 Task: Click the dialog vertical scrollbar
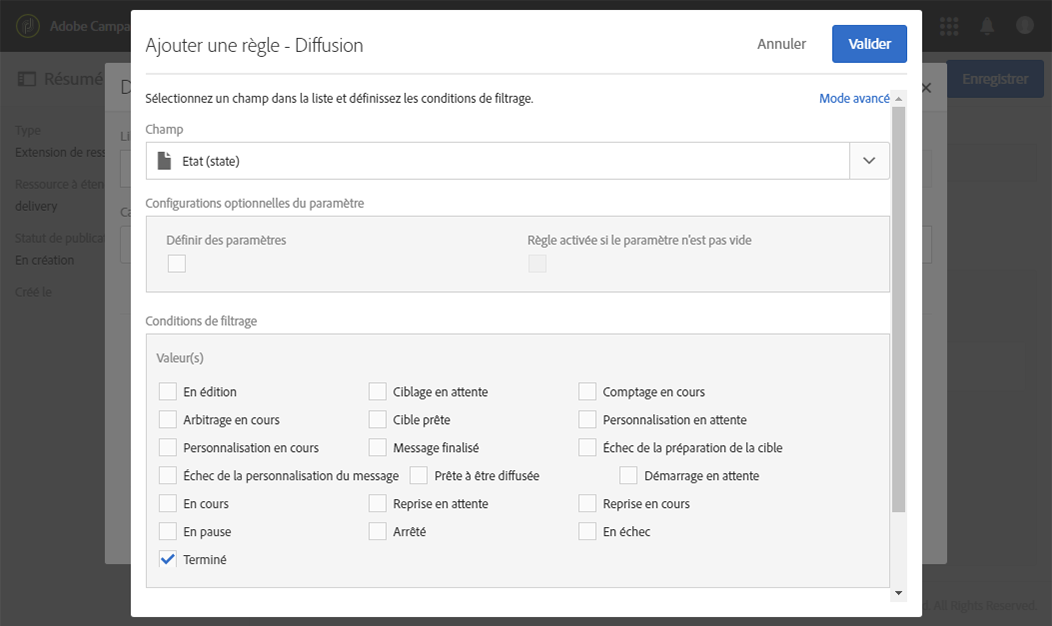[898, 300]
